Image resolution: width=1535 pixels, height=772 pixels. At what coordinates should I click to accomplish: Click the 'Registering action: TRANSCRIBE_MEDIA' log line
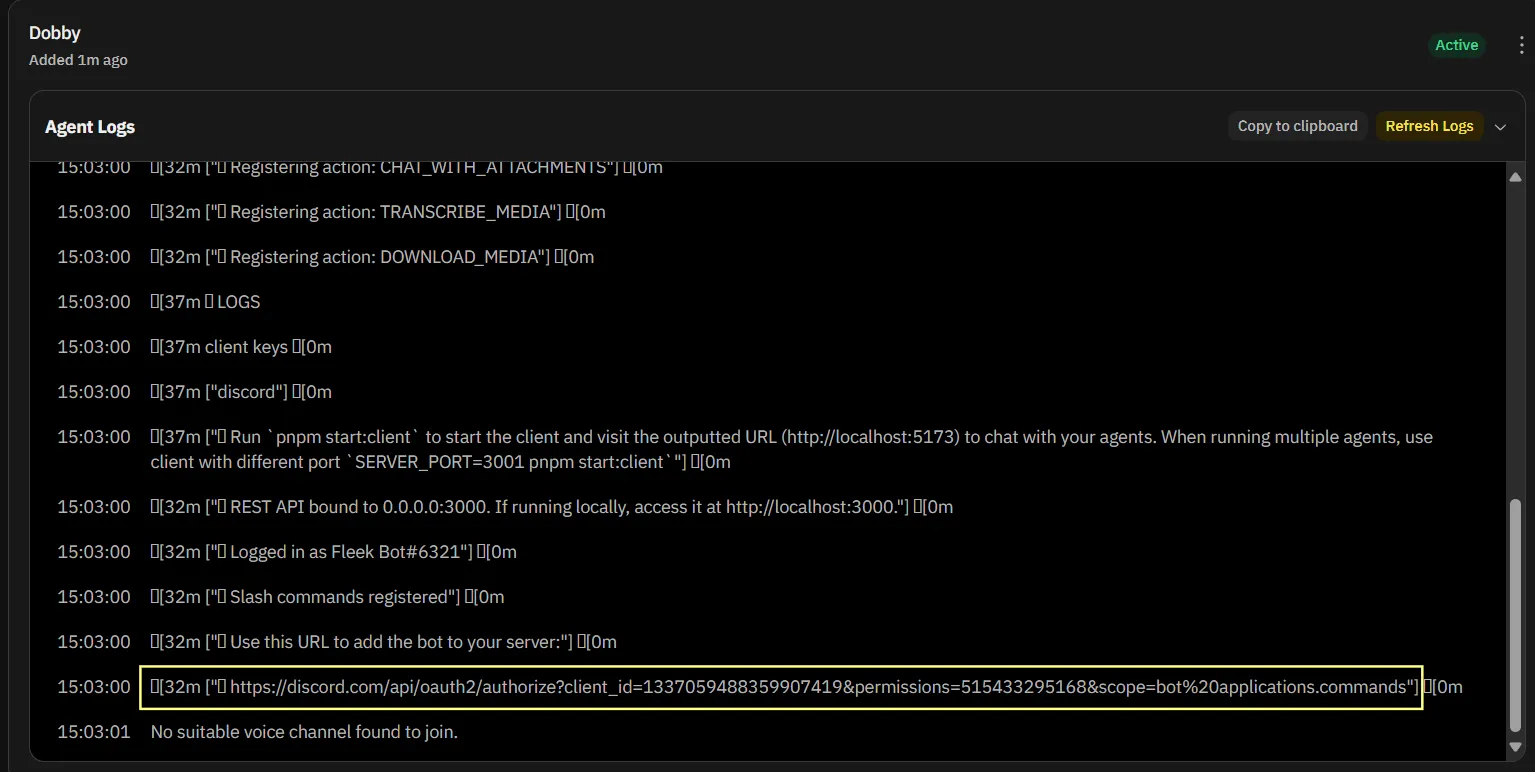point(378,212)
